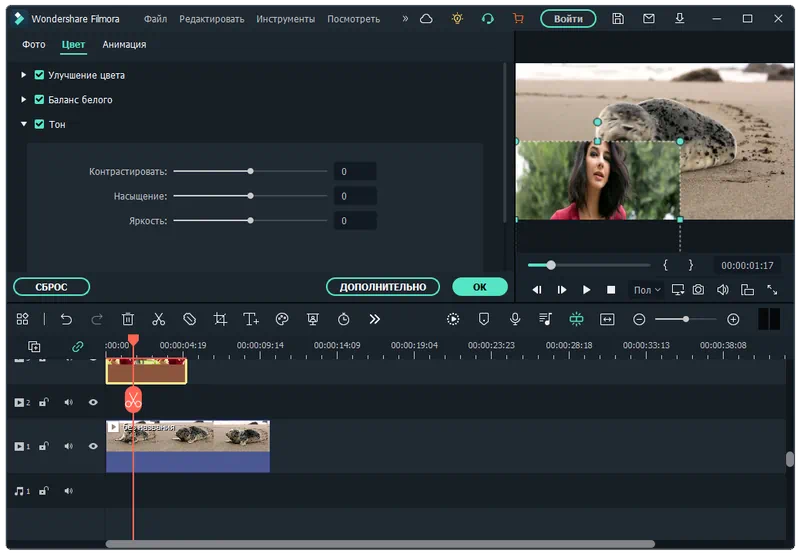This screenshot has height=554, width=800.
Task: Open the Инструменты menu
Action: (285, 19)
